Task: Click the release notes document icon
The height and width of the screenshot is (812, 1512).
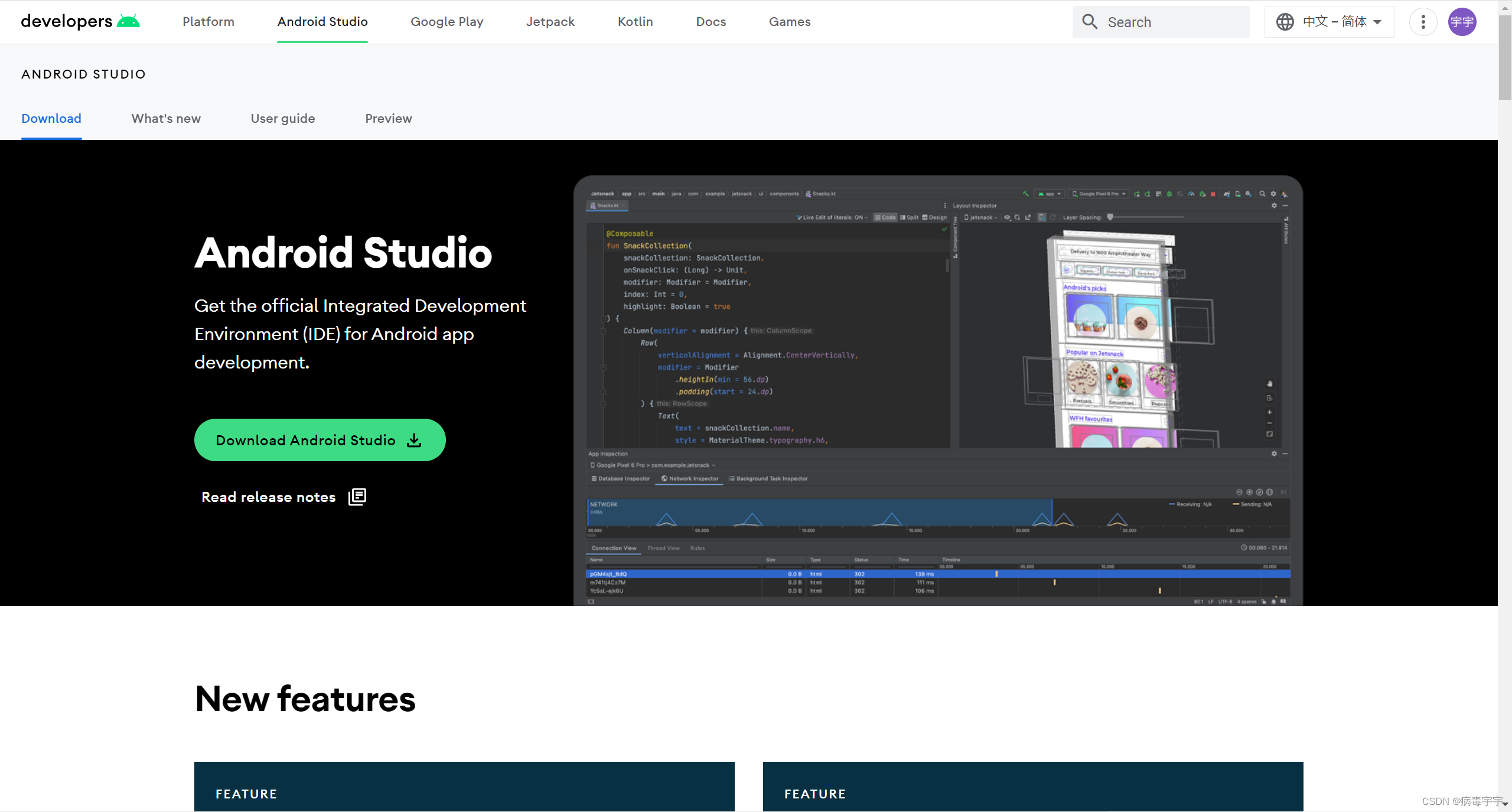Action: pyautogui.click(x=357, y=497)
